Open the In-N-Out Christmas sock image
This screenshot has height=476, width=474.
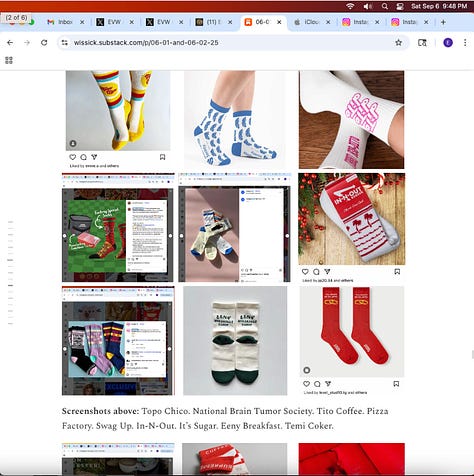tap(352, 219)
